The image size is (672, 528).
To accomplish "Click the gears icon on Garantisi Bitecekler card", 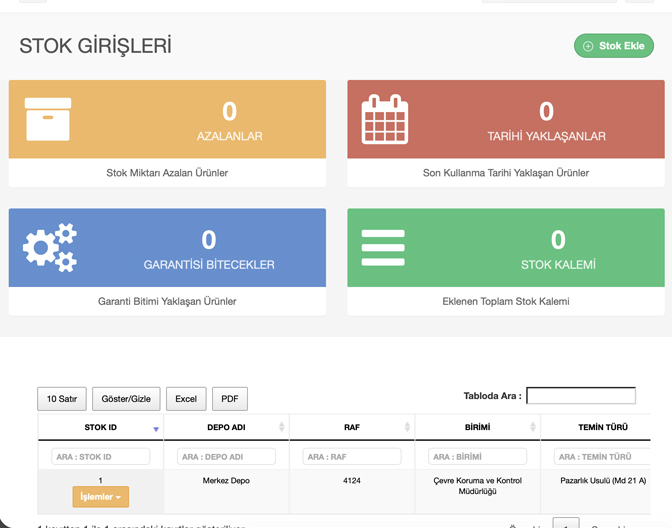I will point(50,247).
